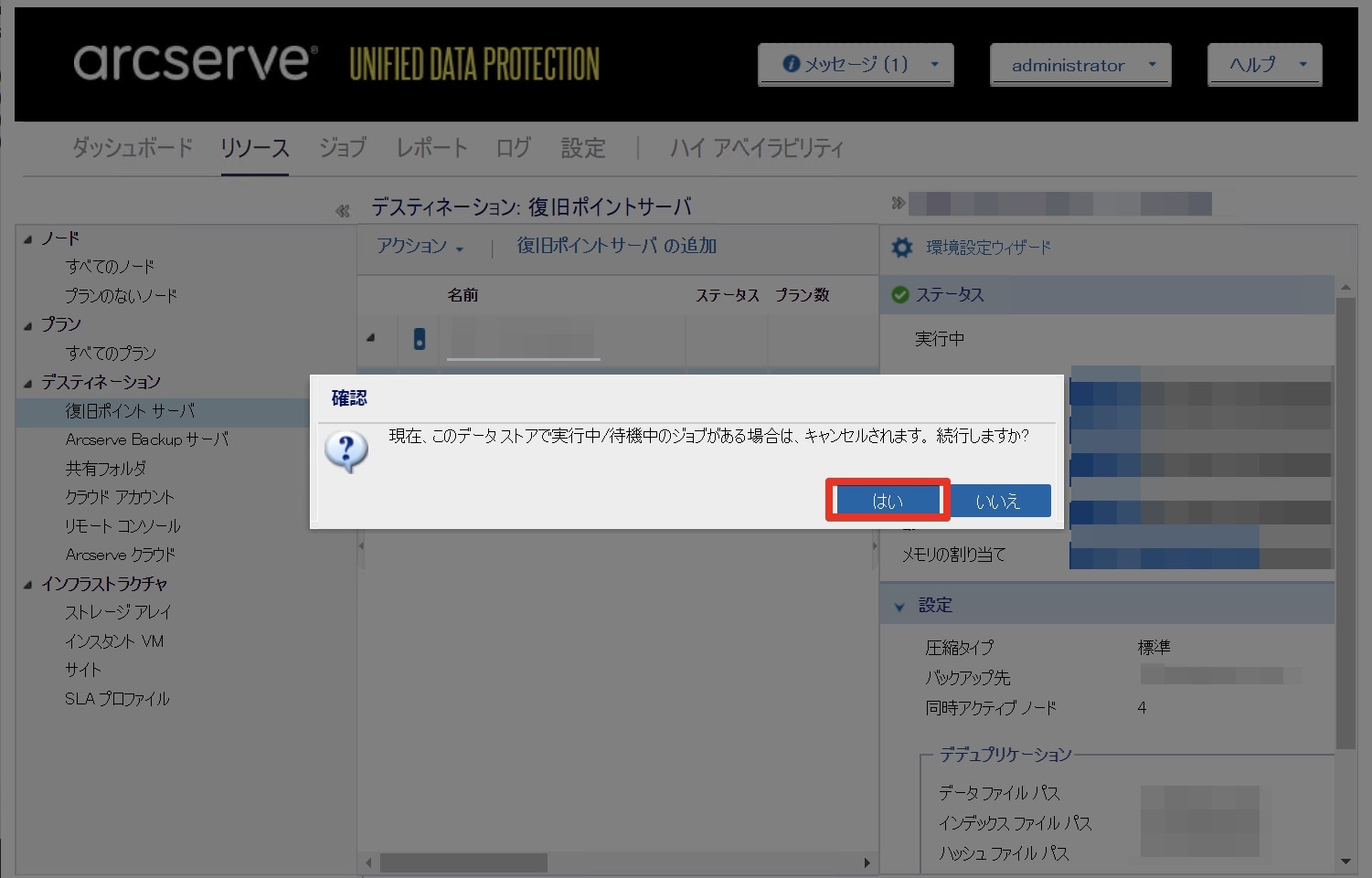Viewport: 1372px width, 878px height.
Task: Collapse the ノード tree group
Action: [27, 239]
